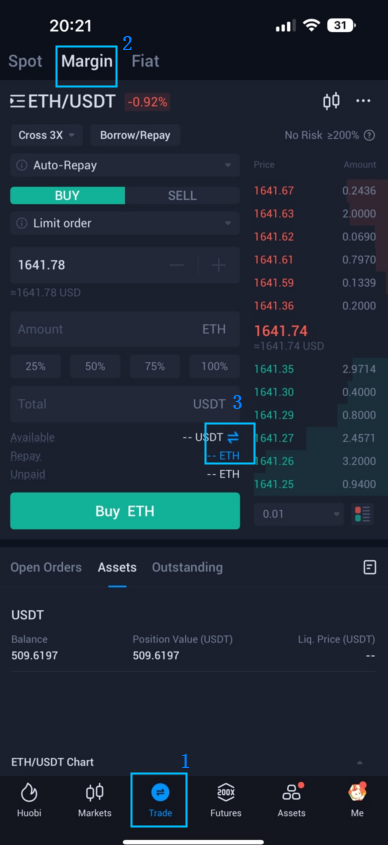This screenshot has height=845, width=388.
Task: Open the risk rate help question icon
Action: 369,135
